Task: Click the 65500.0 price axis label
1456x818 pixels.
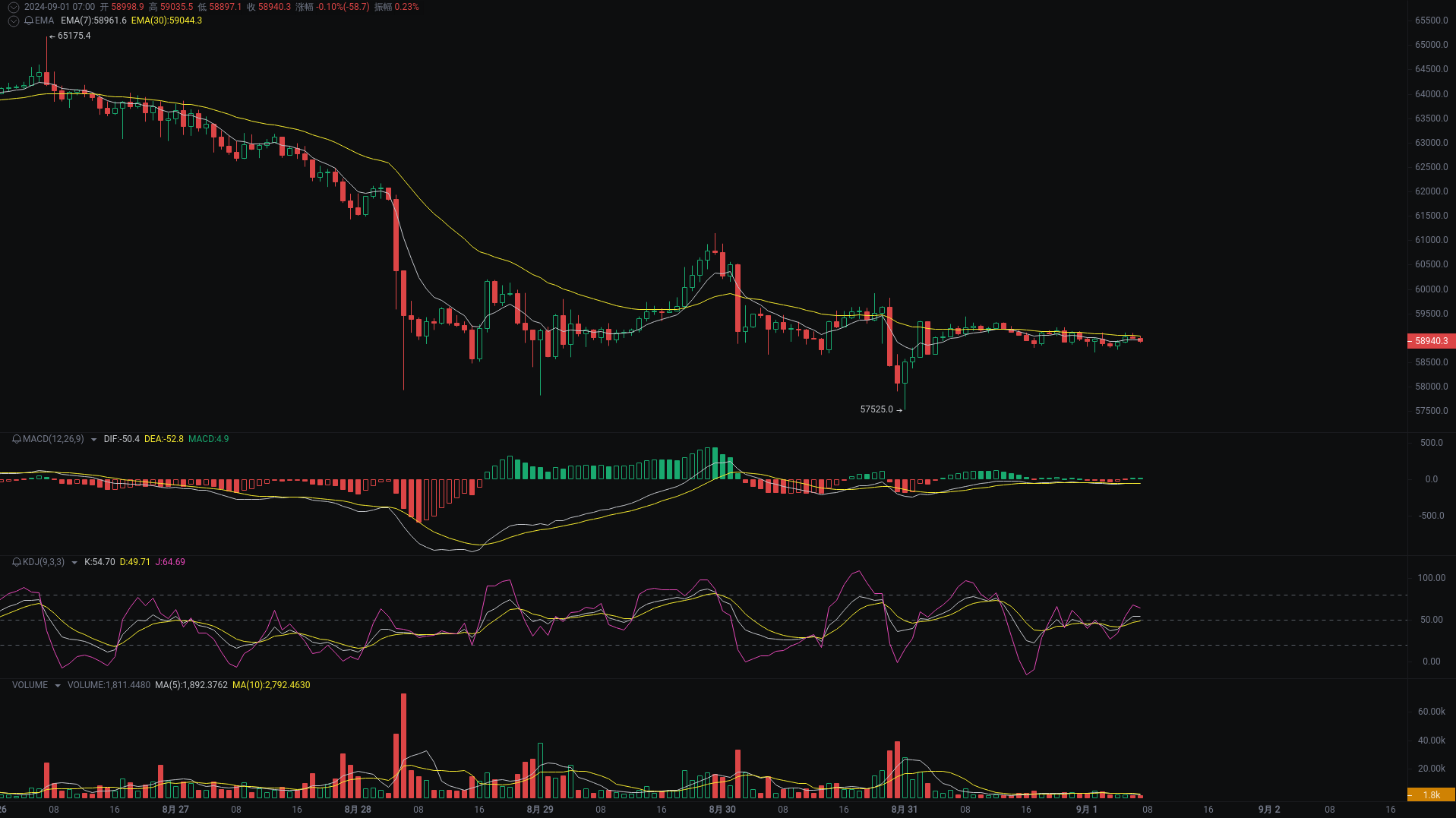Action: click(x=1432, y=21)
